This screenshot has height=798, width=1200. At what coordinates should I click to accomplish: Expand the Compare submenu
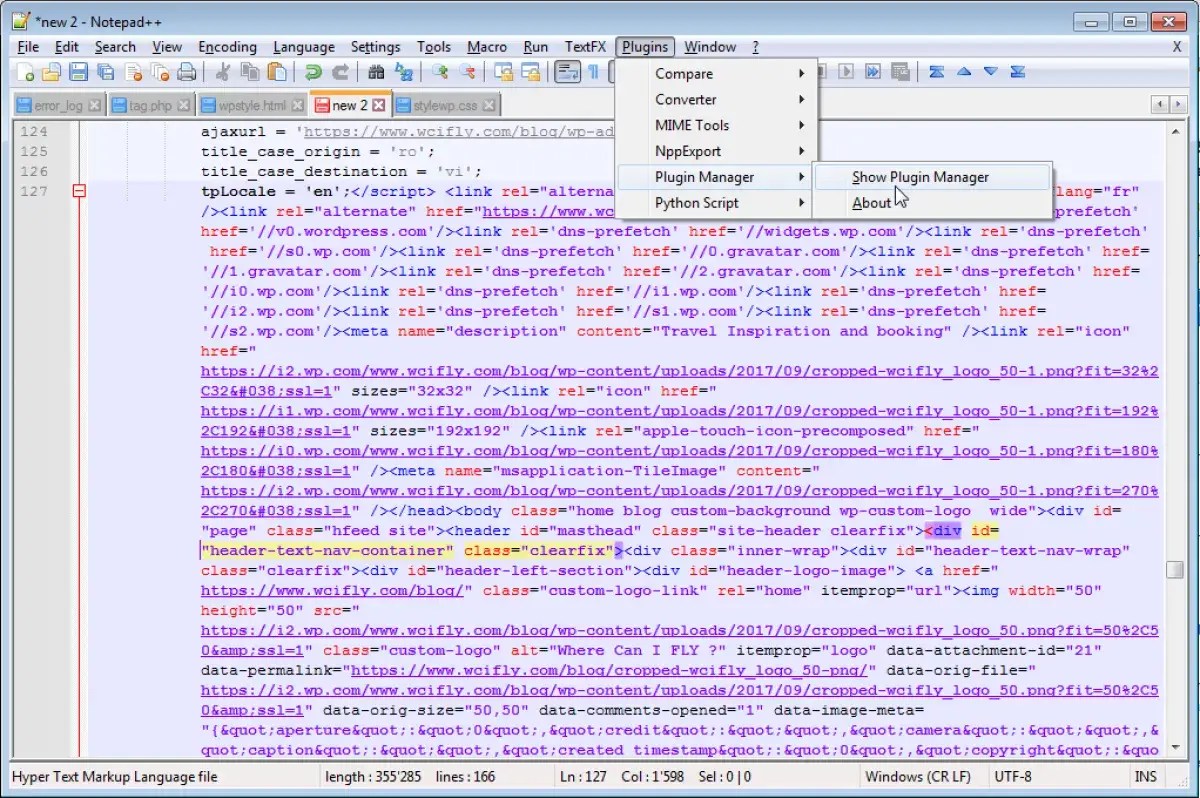pos(684,73)
